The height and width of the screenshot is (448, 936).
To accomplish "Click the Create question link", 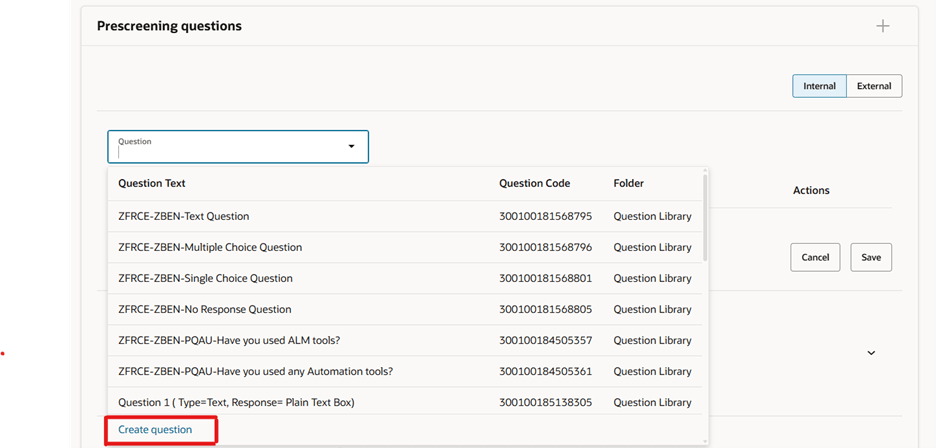I will (155, 430).
